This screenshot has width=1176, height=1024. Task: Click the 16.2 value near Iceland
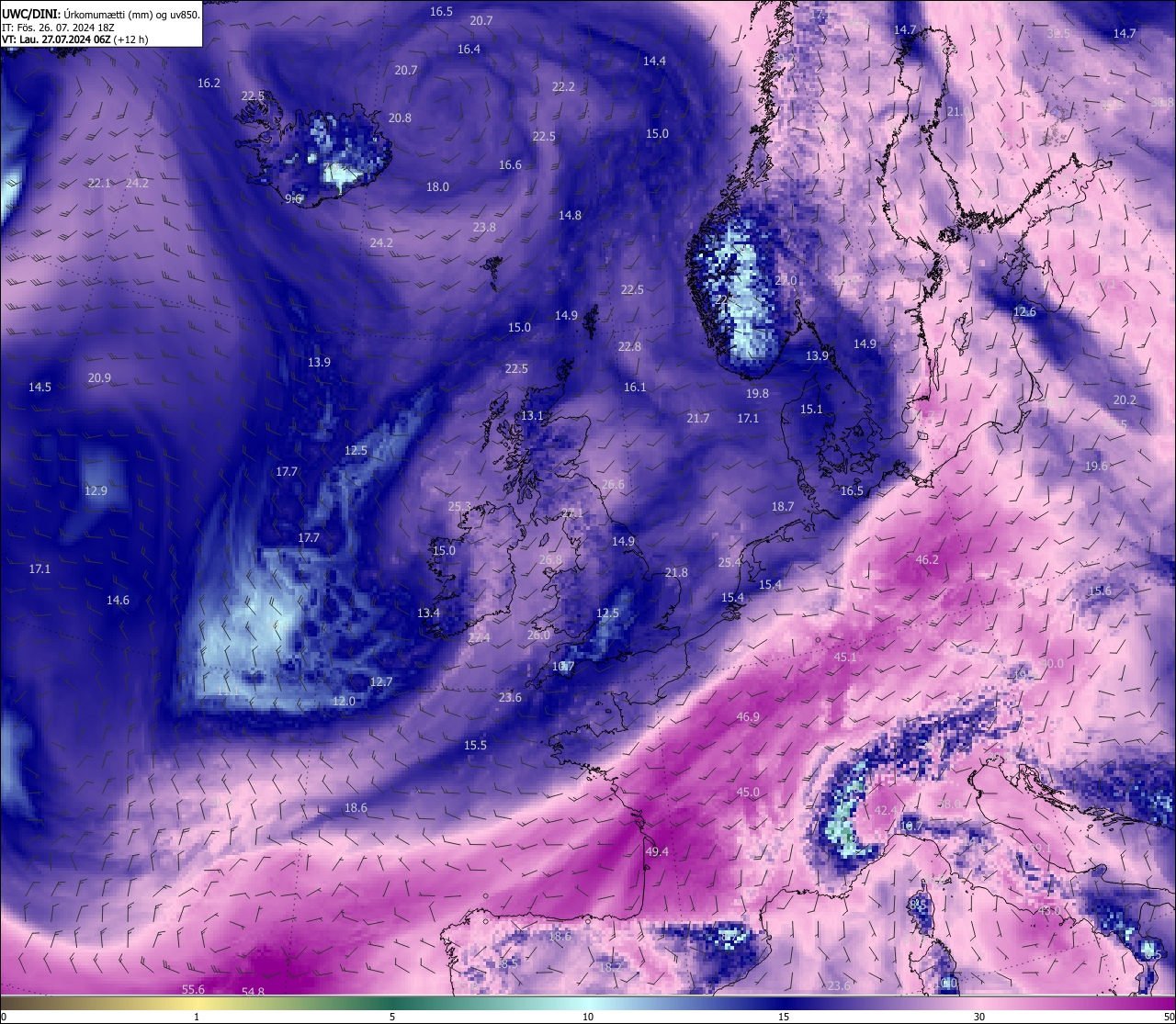tap(209, 84)
